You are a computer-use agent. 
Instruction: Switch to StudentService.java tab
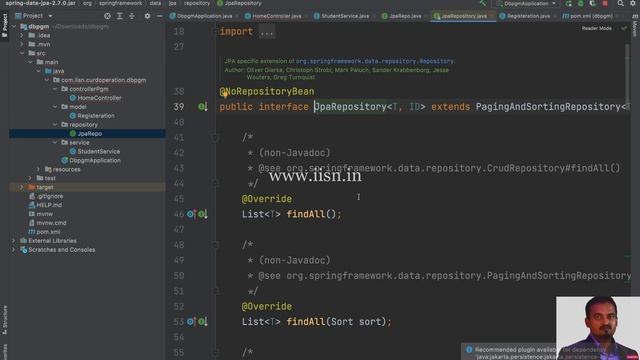point(342,16)
